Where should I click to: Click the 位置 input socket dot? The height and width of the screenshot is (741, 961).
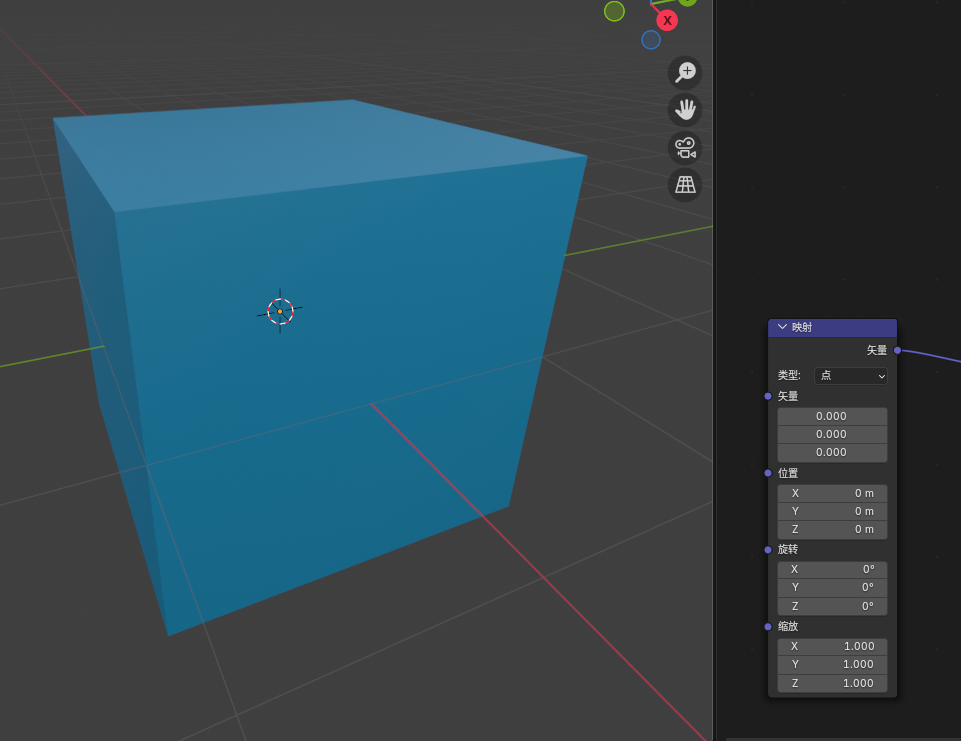pyautogui.click(x=768, y=473)
